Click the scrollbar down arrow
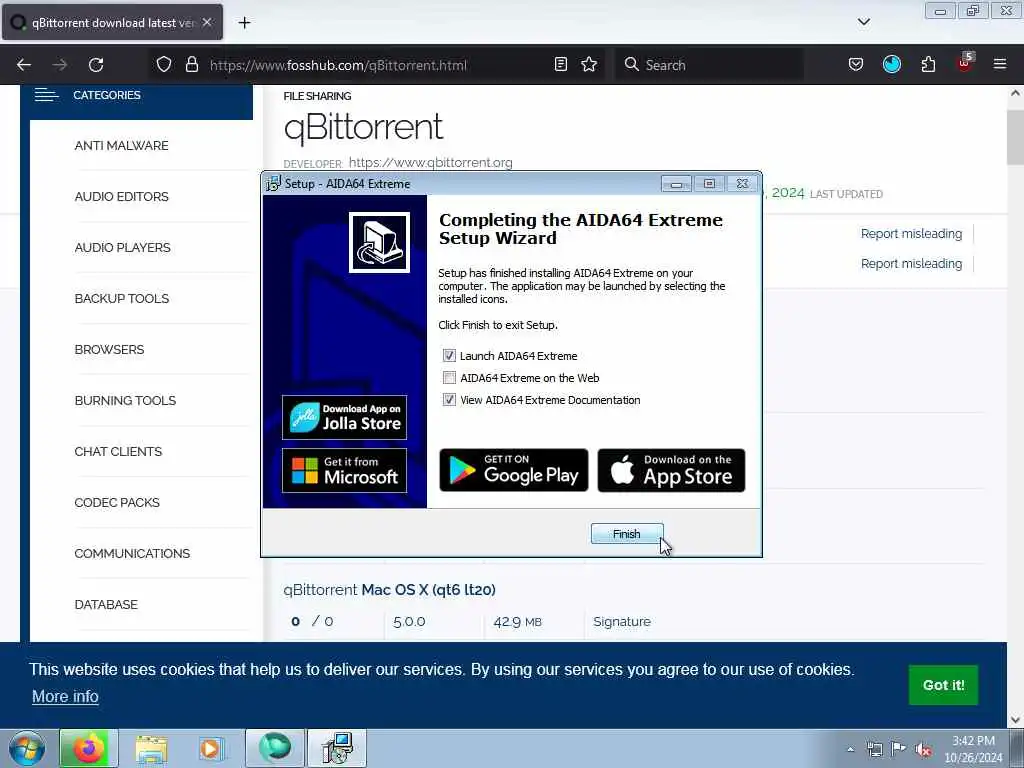Screen dimensions: 1024x768 tap(1015, 720)
